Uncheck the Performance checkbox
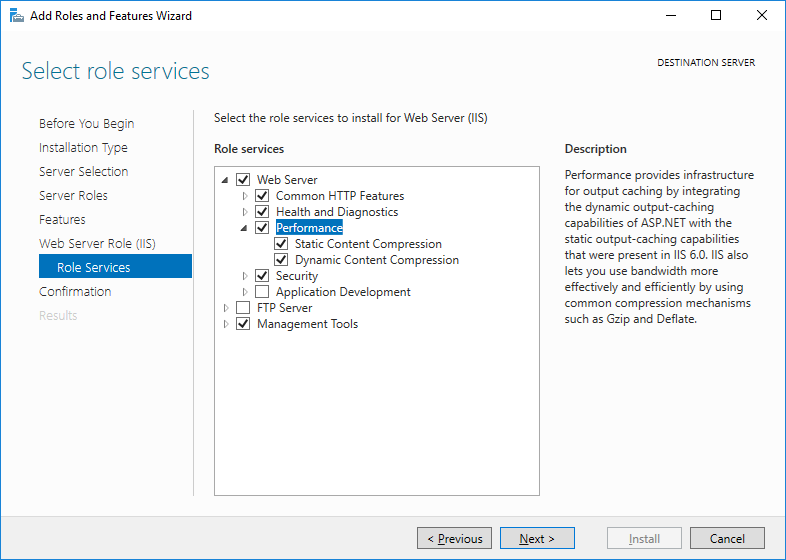This screenshot has width=786, height=560. pyautogui.click(x=262, y=228)
